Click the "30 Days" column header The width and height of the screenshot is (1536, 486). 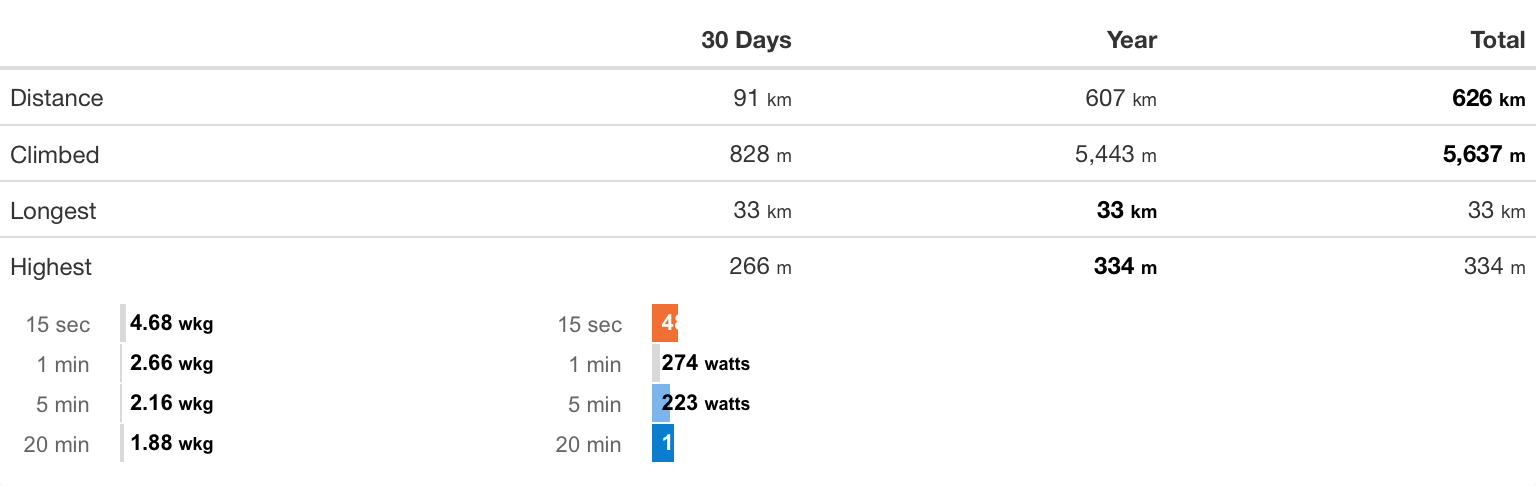[746, 40]
